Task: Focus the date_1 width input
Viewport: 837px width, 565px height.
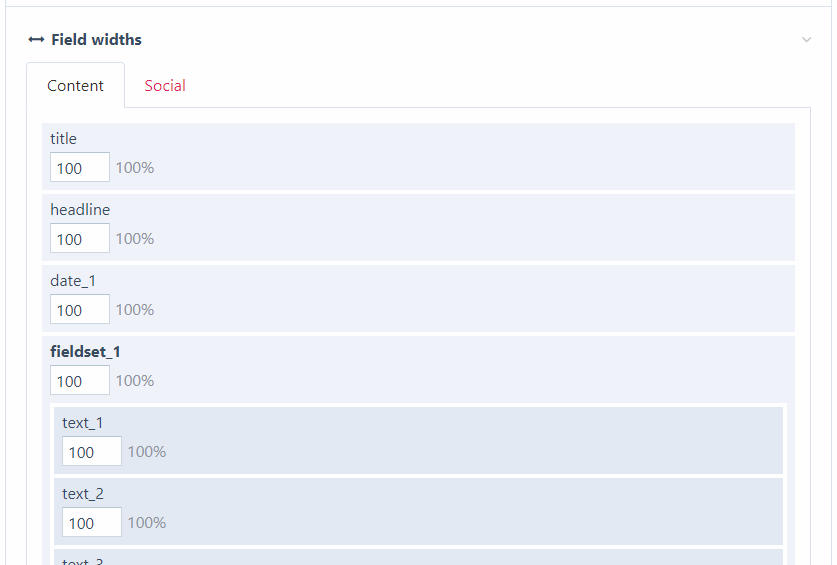Action: 80,309
